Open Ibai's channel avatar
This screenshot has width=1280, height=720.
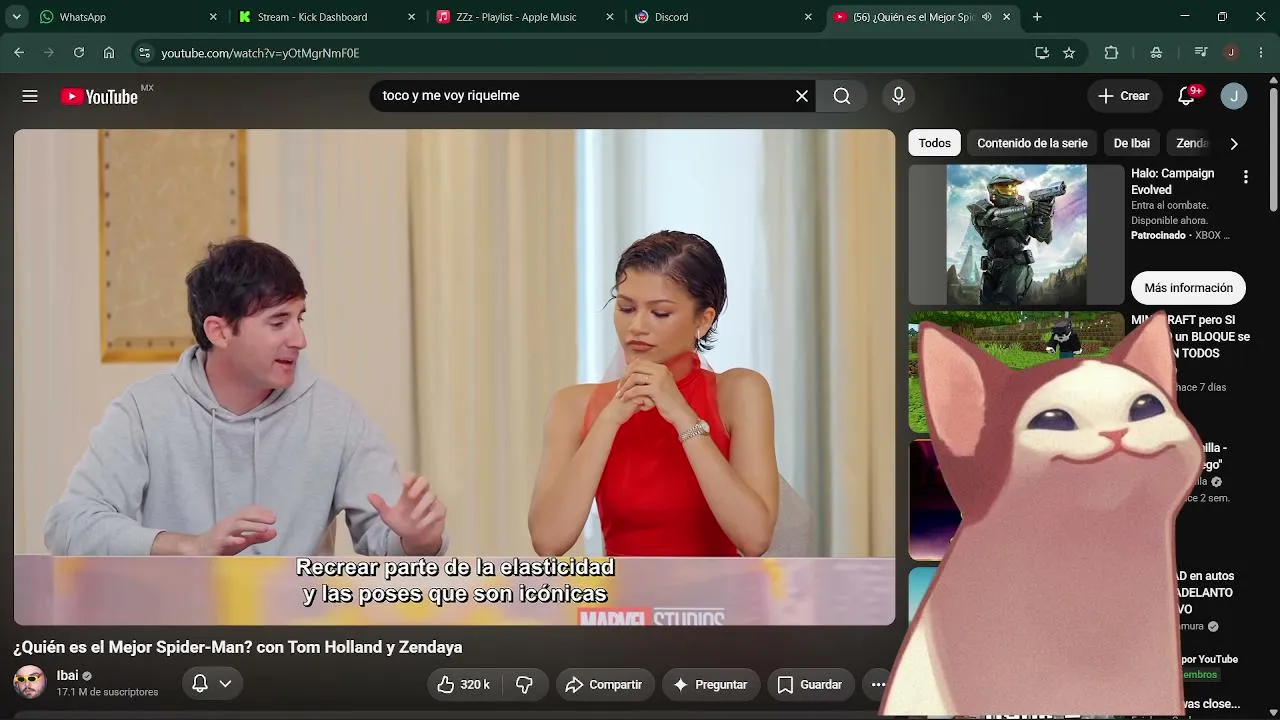pyautogui.click(x=29, y=682)
